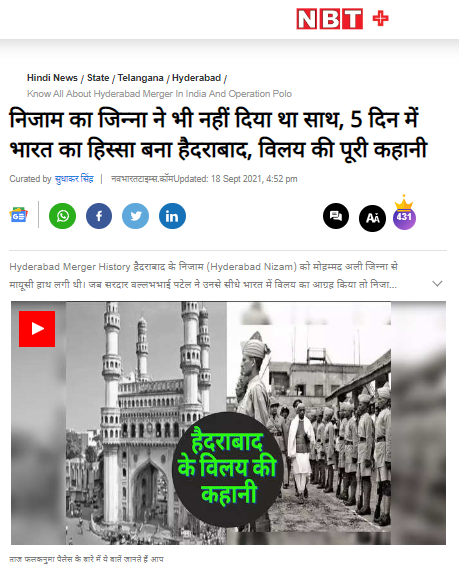Click the article headline text
The height and width of the screenshot is (568, 459).
[218, 134]
